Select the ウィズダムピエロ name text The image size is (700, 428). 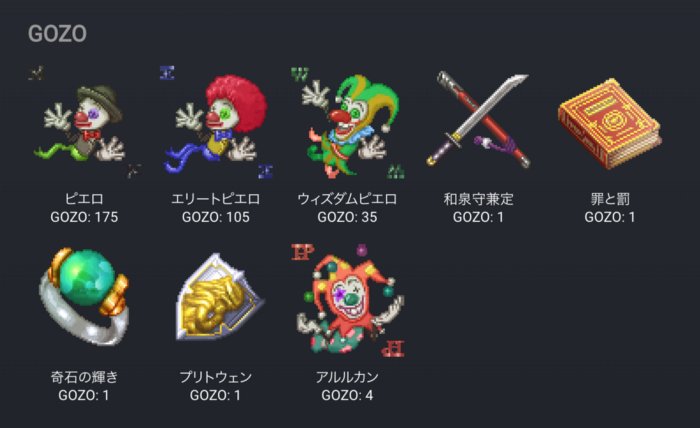pos(347,199)
